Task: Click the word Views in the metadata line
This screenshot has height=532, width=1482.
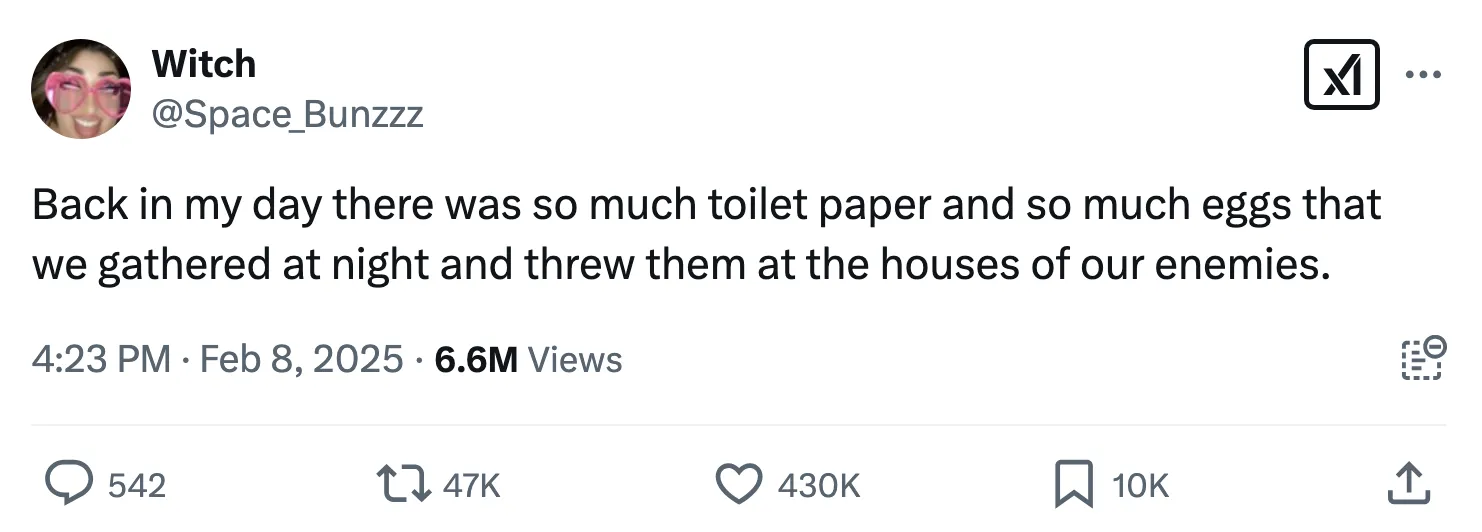Action: [574, 359]
